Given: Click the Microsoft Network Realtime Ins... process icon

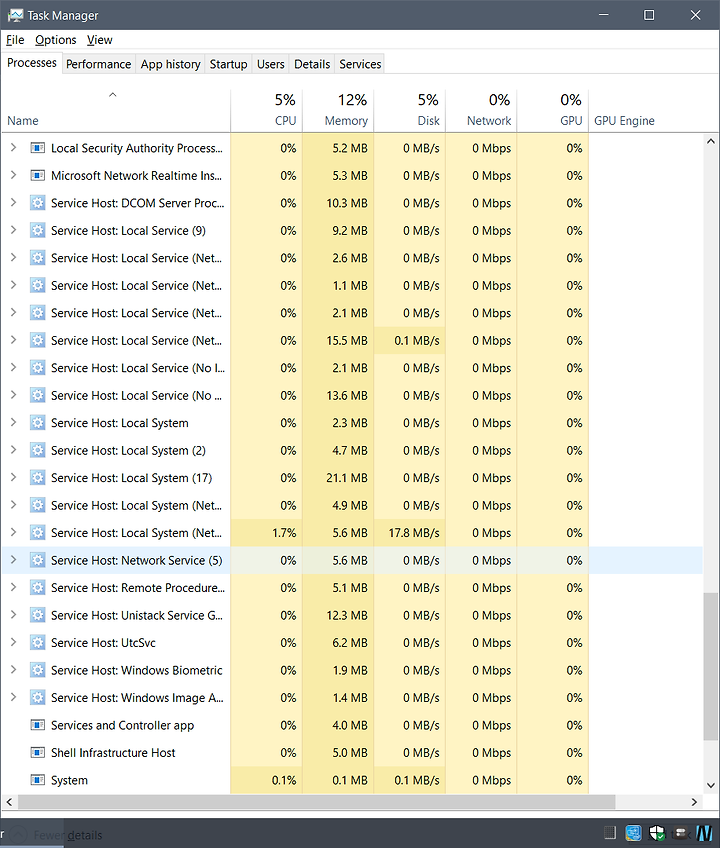Looking at the screenshot, I should 37,175.
